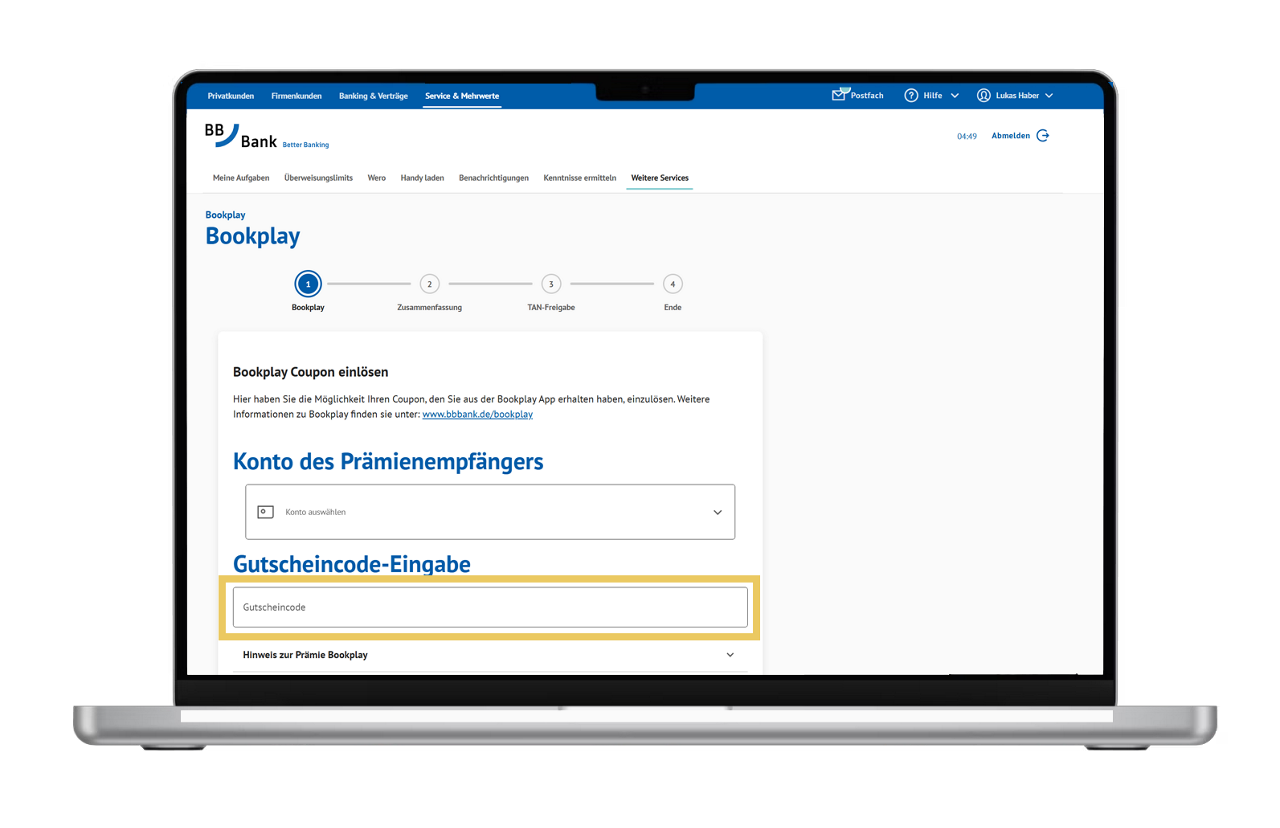Switch to the Überweisungslimits tab
Screen dimensions: 1280x828
point(318,178)
